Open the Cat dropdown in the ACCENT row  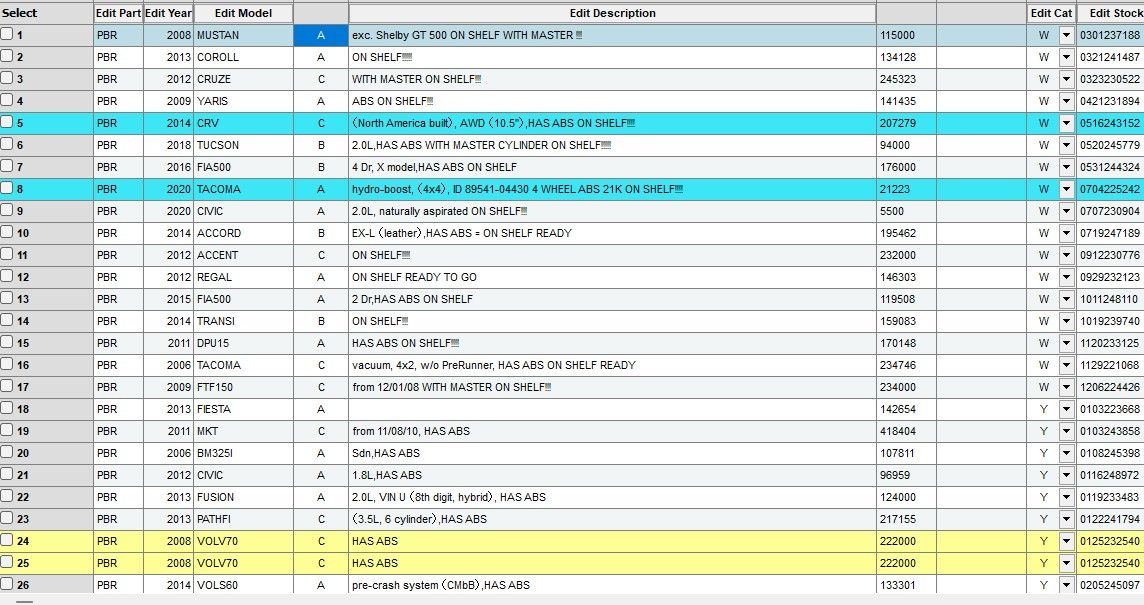point(1067,255)
